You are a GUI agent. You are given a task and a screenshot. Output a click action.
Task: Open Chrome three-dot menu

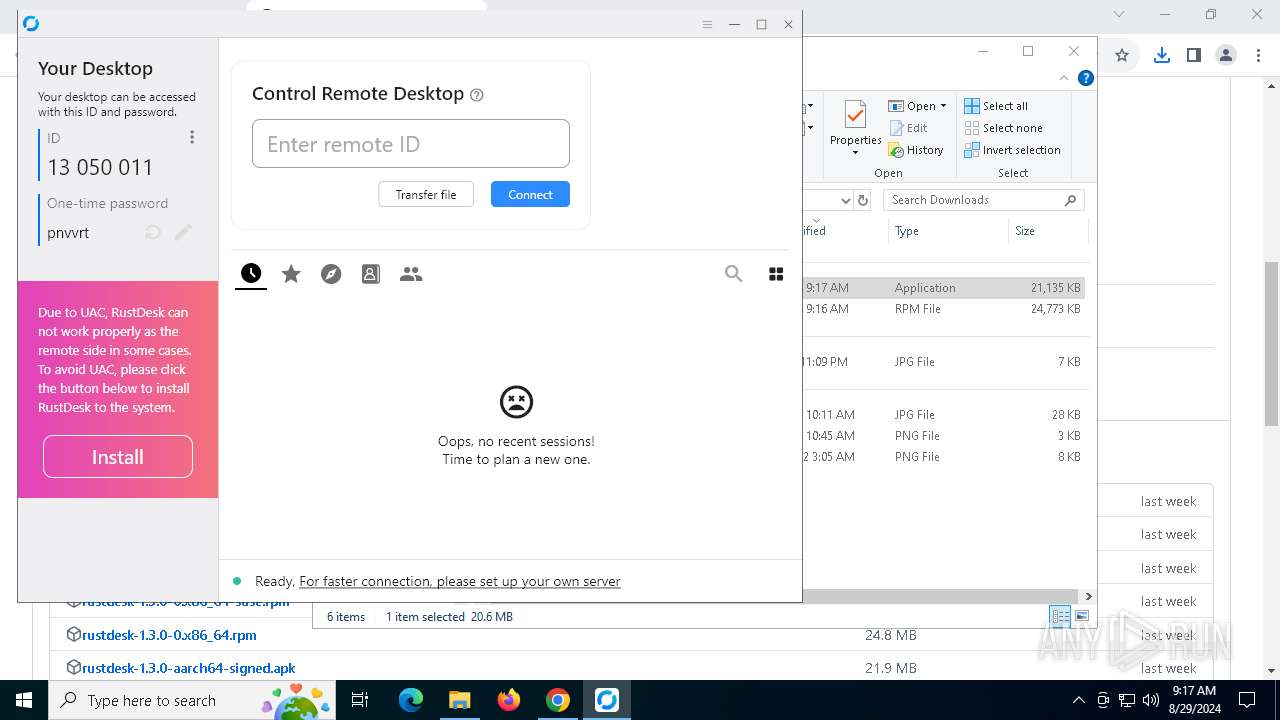[x=1257, y=55]
